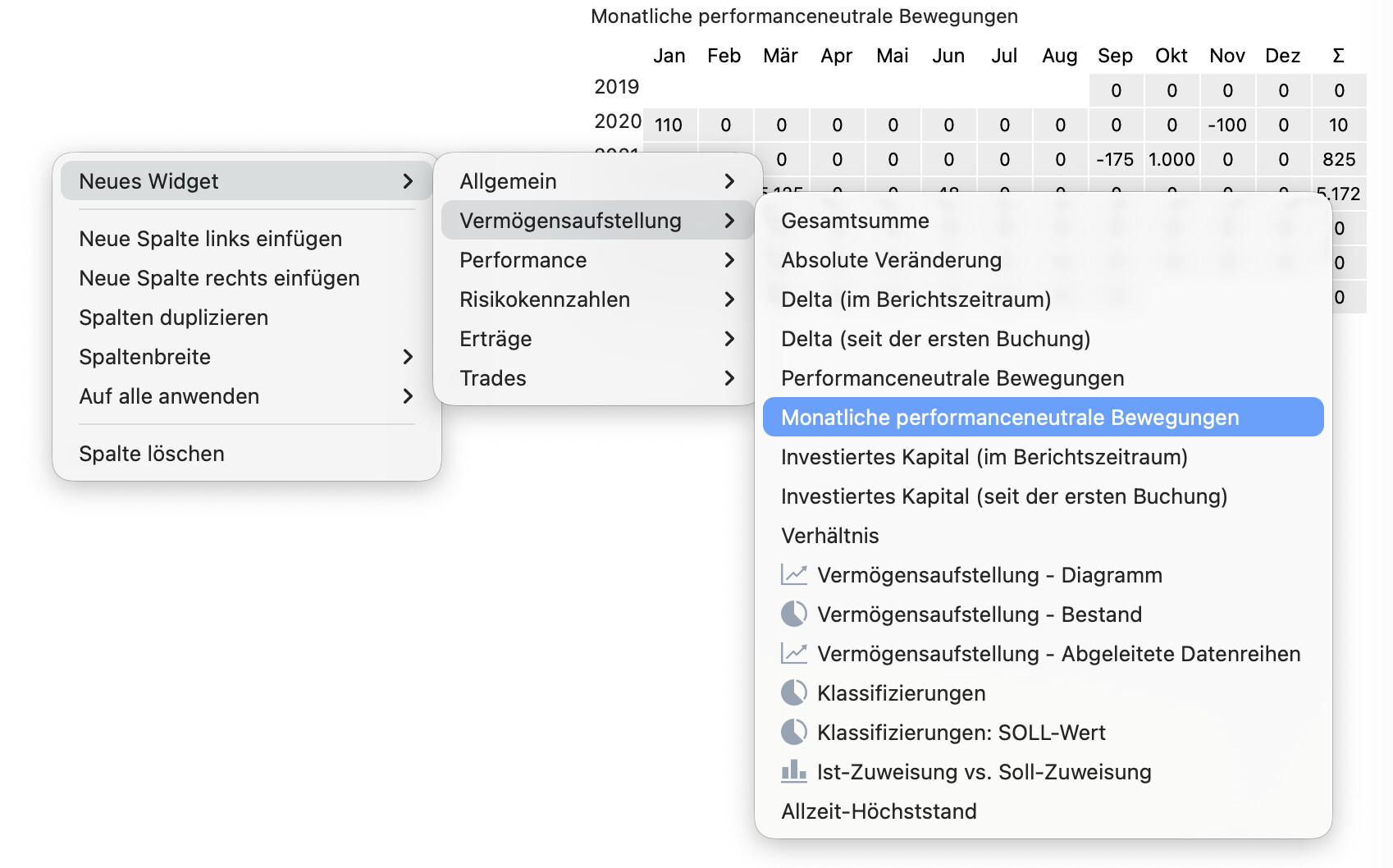Choose Neue Spalte links einfügen

tap(210, 239)
